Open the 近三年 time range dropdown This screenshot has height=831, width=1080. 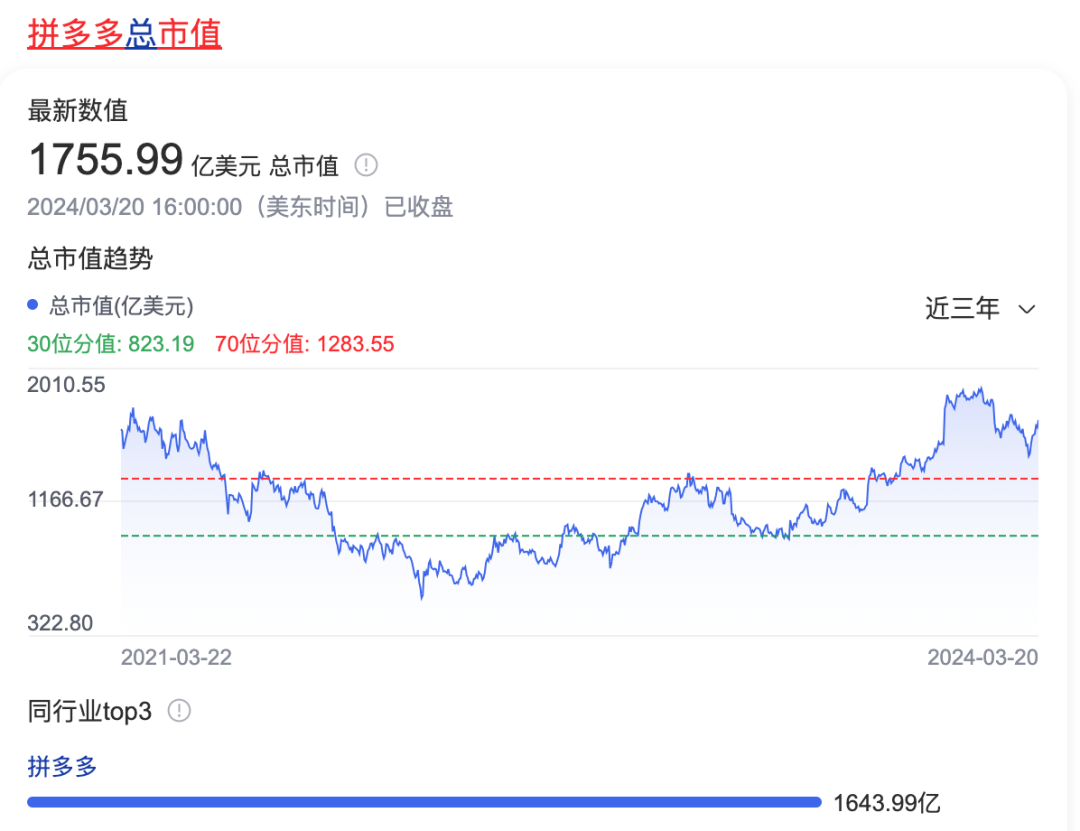980,308
